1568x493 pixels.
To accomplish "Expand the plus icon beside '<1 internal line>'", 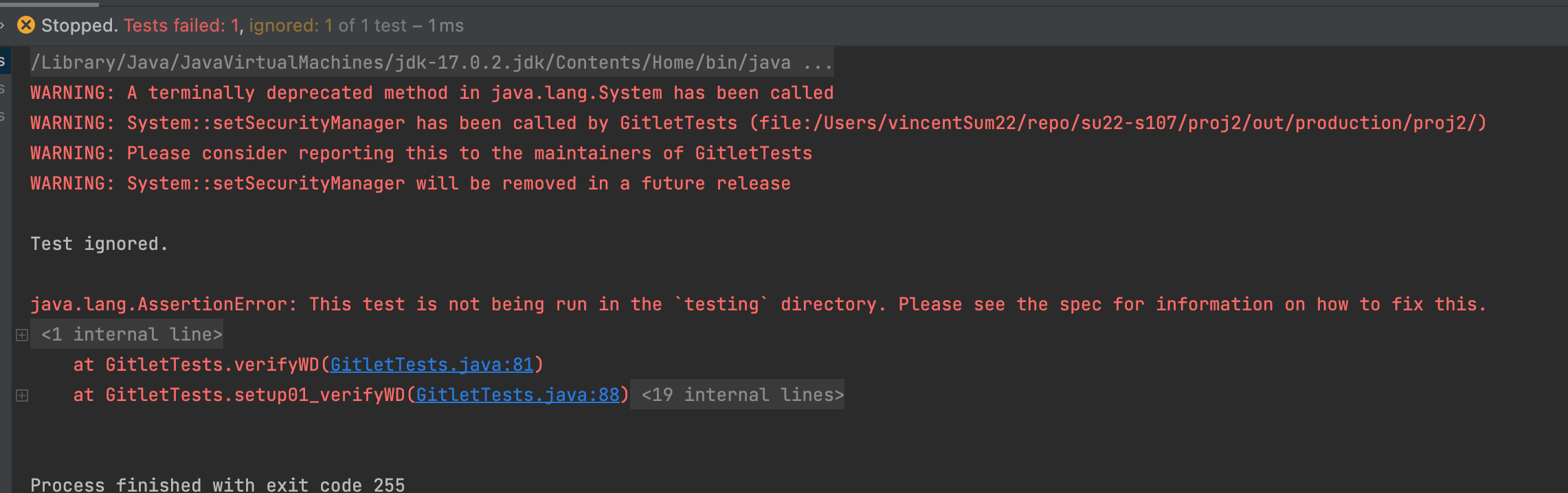I will click(x=22, y=335).
